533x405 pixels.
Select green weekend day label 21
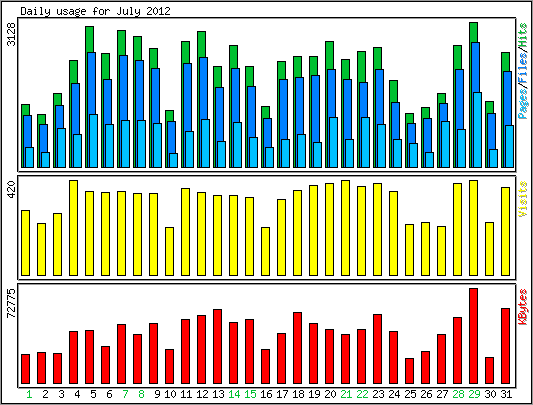pos(346,394)
